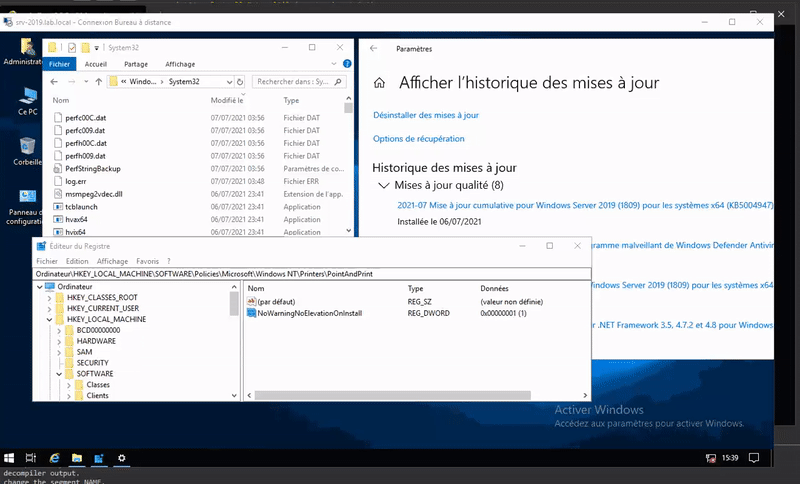Open the Partage ribbon tab

(x=136, y=64)
